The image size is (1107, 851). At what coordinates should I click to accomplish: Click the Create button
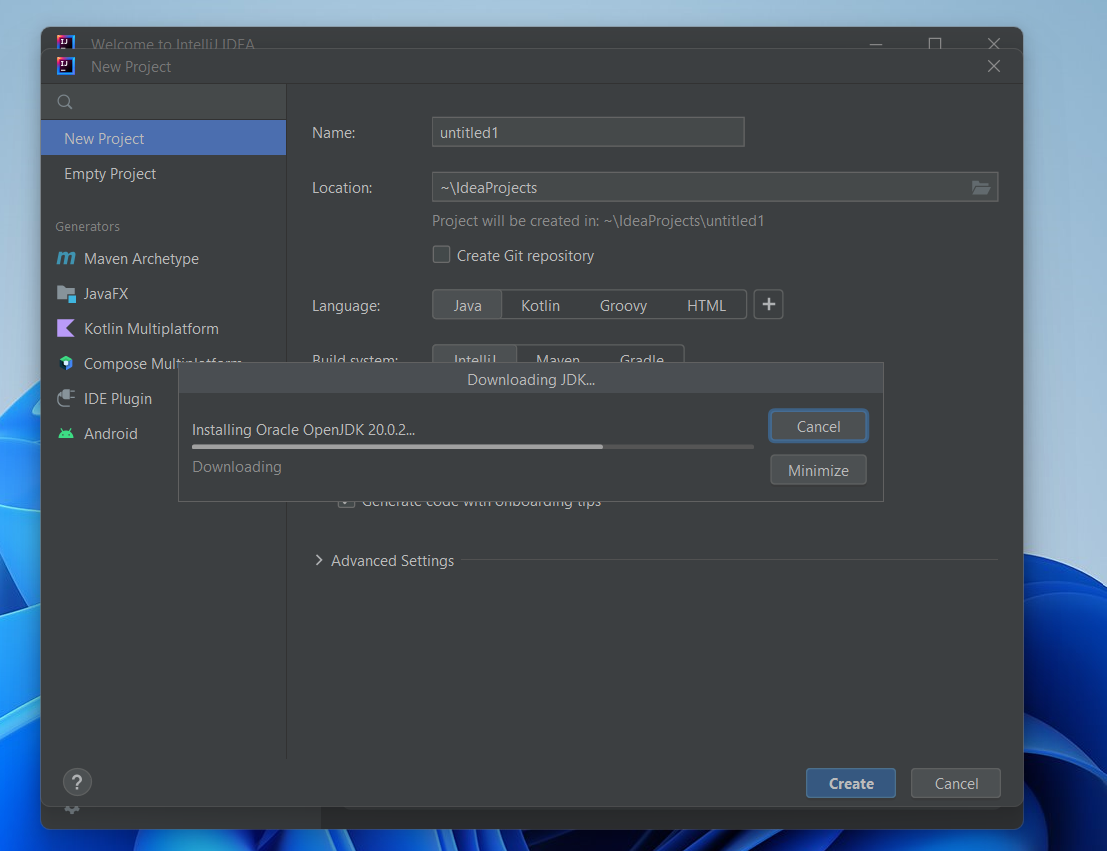851,783
